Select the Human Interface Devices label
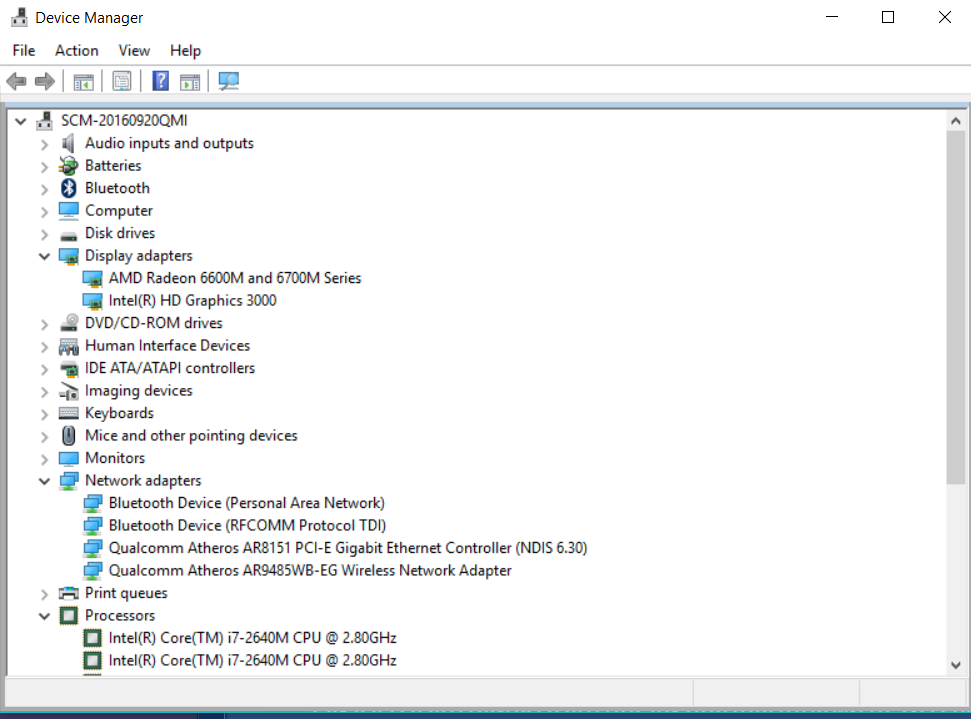 point(167,345)
